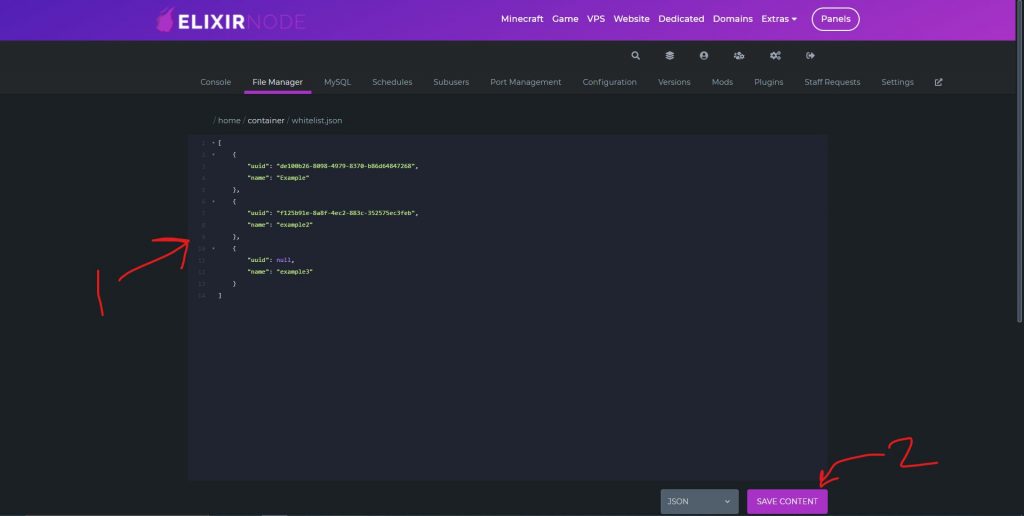This screenshot has width=1024, height=516.
Task: Go to the Subusers tab
Action: point(451,82)
